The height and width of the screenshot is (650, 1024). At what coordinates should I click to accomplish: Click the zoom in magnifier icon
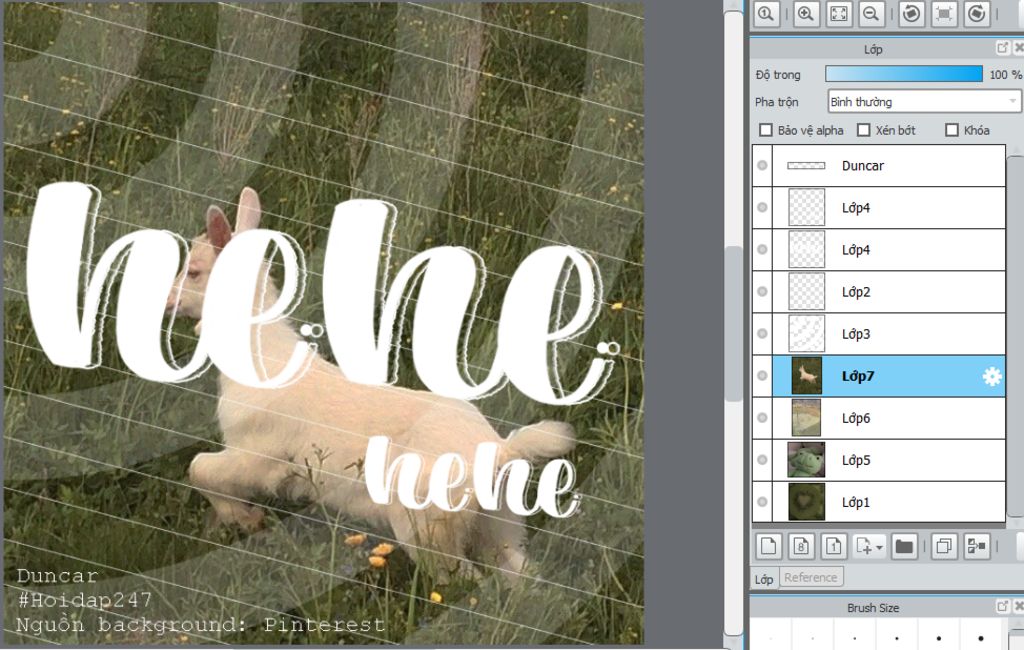[x=806, y=14]
